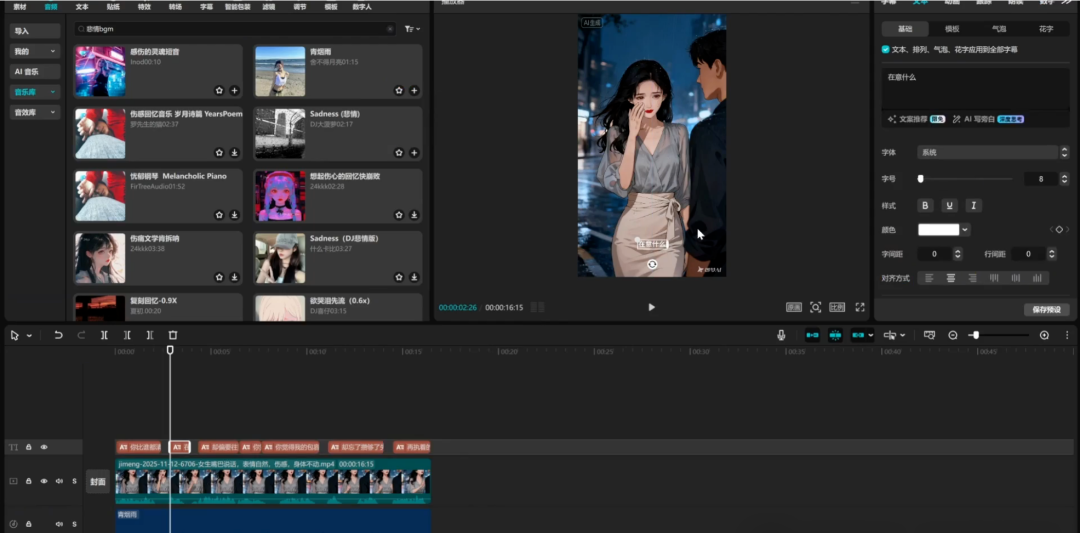Mute the main video track
Image resolution: width=1080 pixels, height=533 pixels.
point(59,481)
